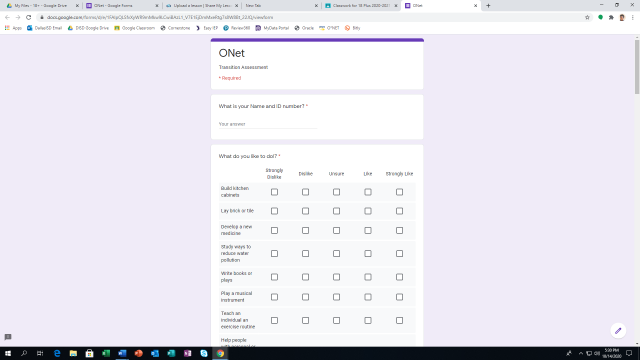Viewport: 640px width, 360px height.
Task: Check Strongly Like for Write books or plays
Action: point(399,277)
